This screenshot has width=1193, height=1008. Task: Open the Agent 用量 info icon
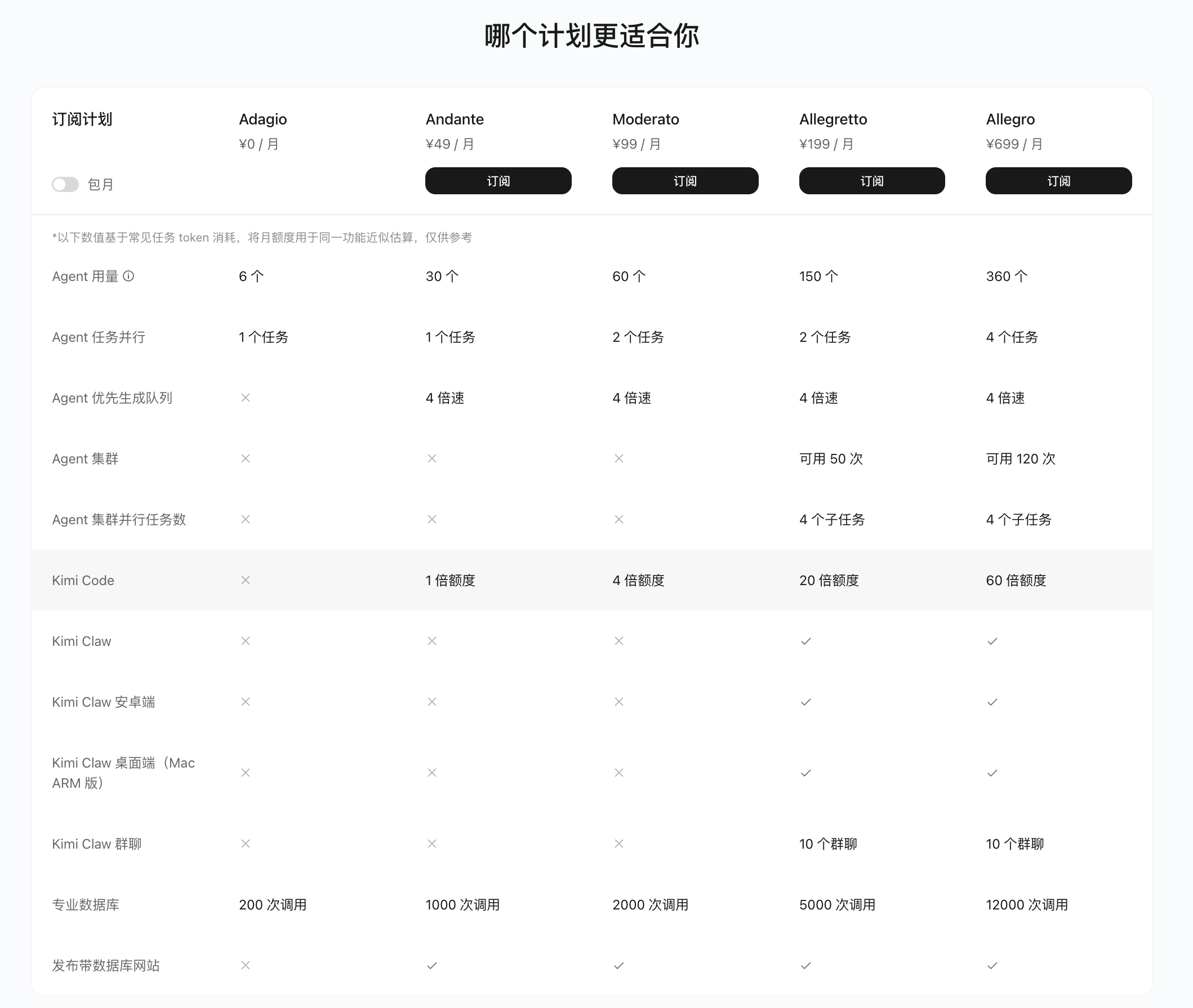coord(129,276)
